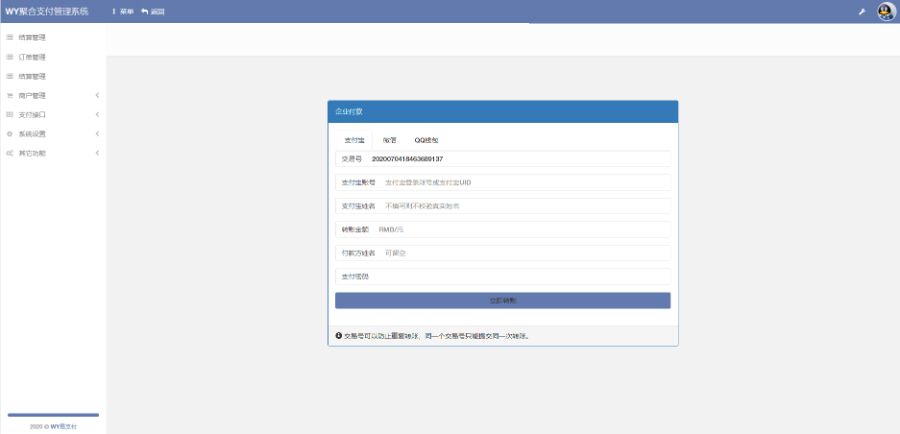
Task: Switch to the QQ钱包 tab
Action: click(426, 141)
